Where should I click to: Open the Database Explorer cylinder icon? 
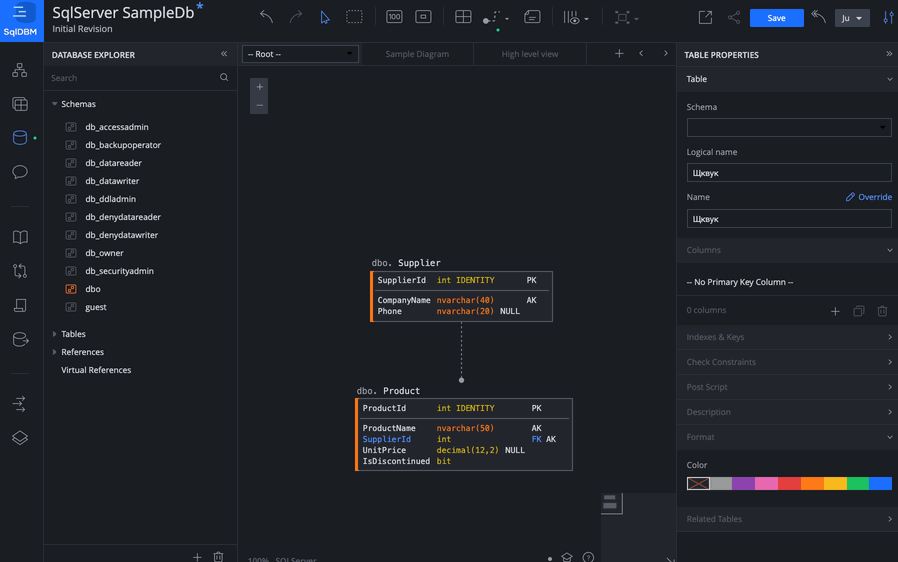pos(19,137)
